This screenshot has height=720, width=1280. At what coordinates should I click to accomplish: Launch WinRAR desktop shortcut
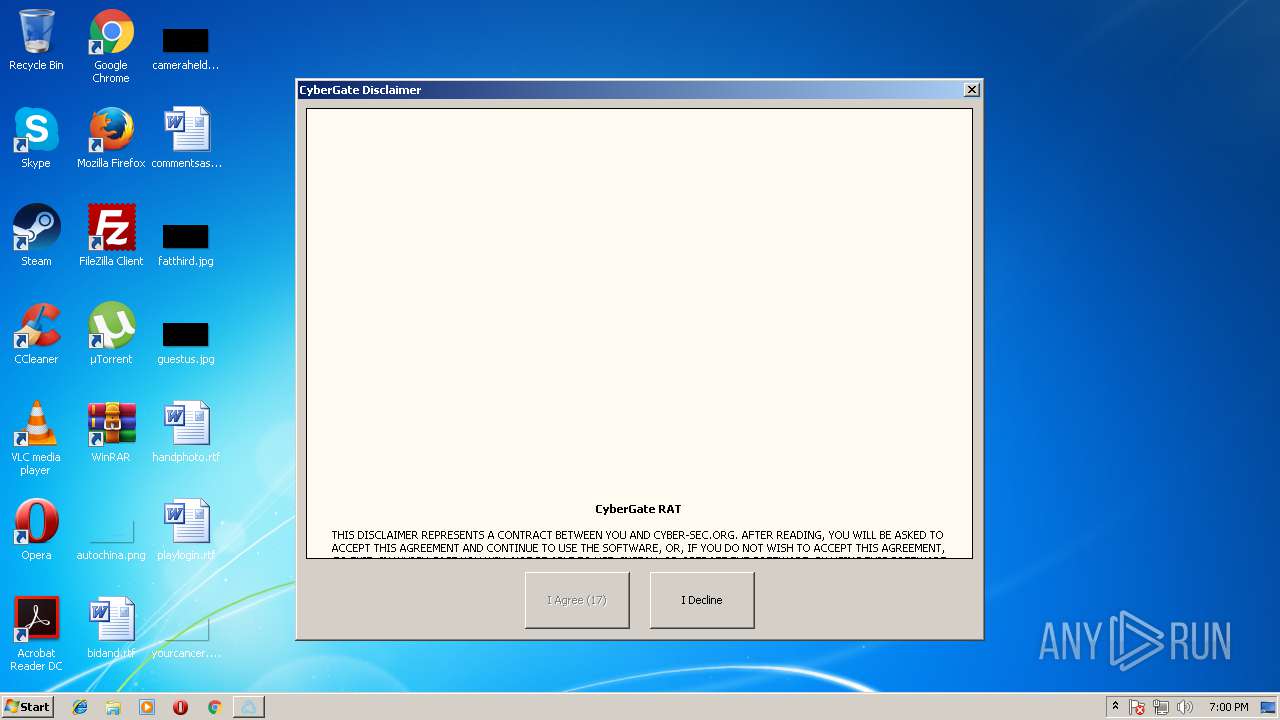point(111,432)
